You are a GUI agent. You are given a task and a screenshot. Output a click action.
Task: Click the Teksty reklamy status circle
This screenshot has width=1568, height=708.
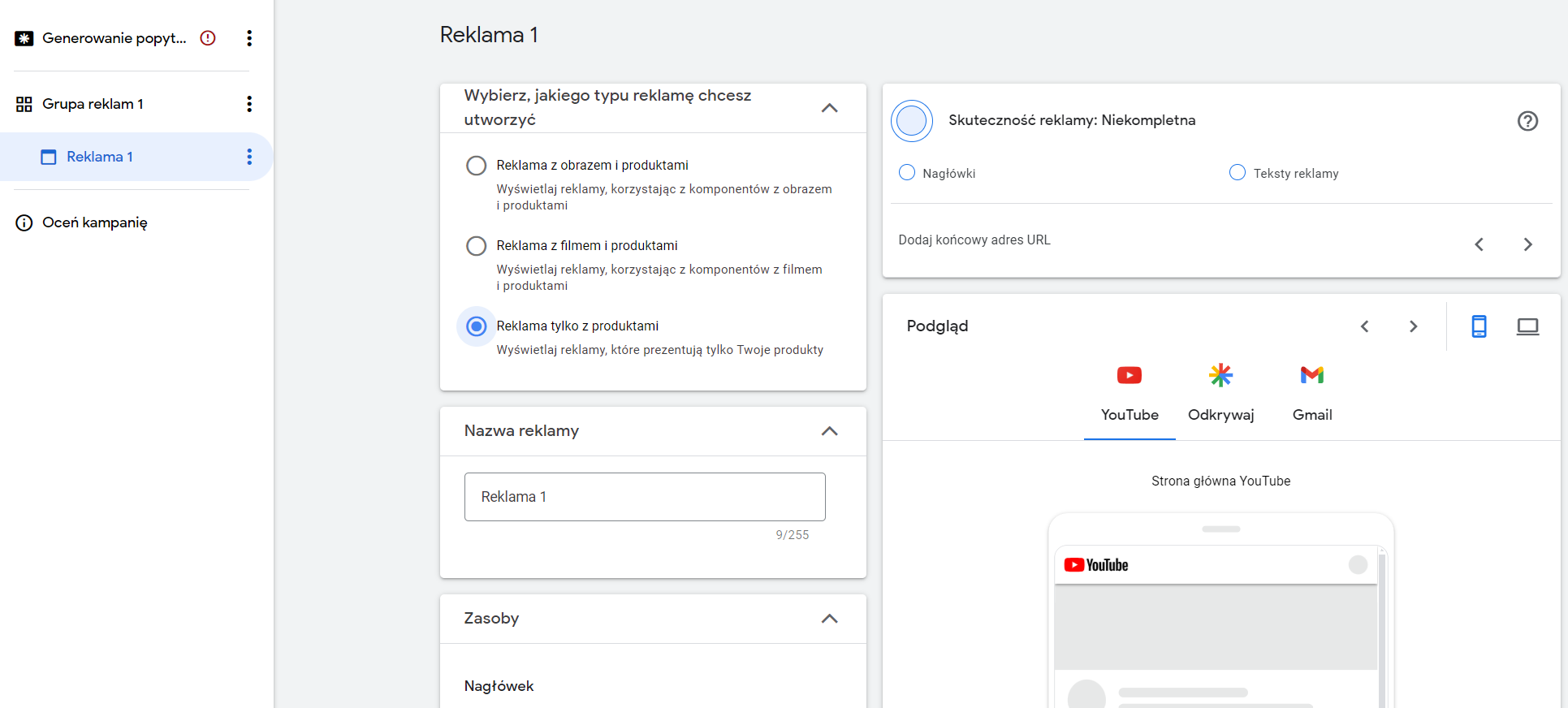1237,172
